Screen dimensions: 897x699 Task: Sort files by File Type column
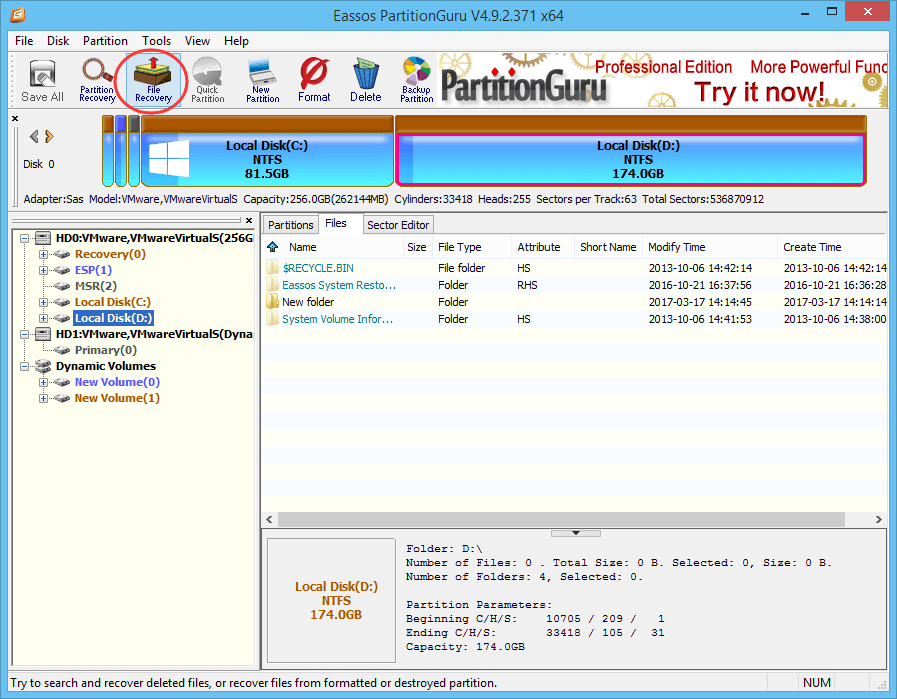tap(471, 247)
